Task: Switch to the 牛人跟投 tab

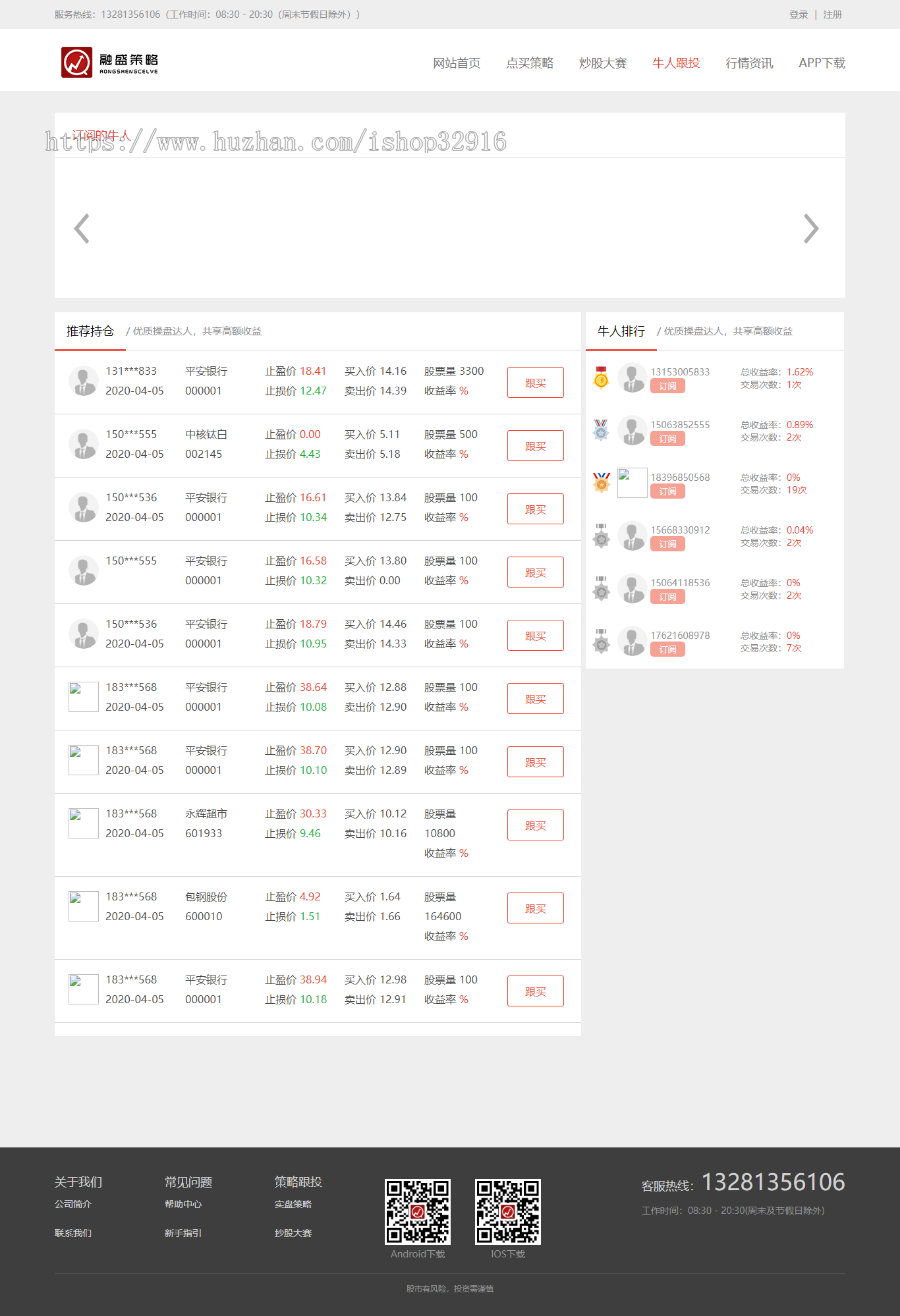Action: pyautogui.click(x=675, y=61)
